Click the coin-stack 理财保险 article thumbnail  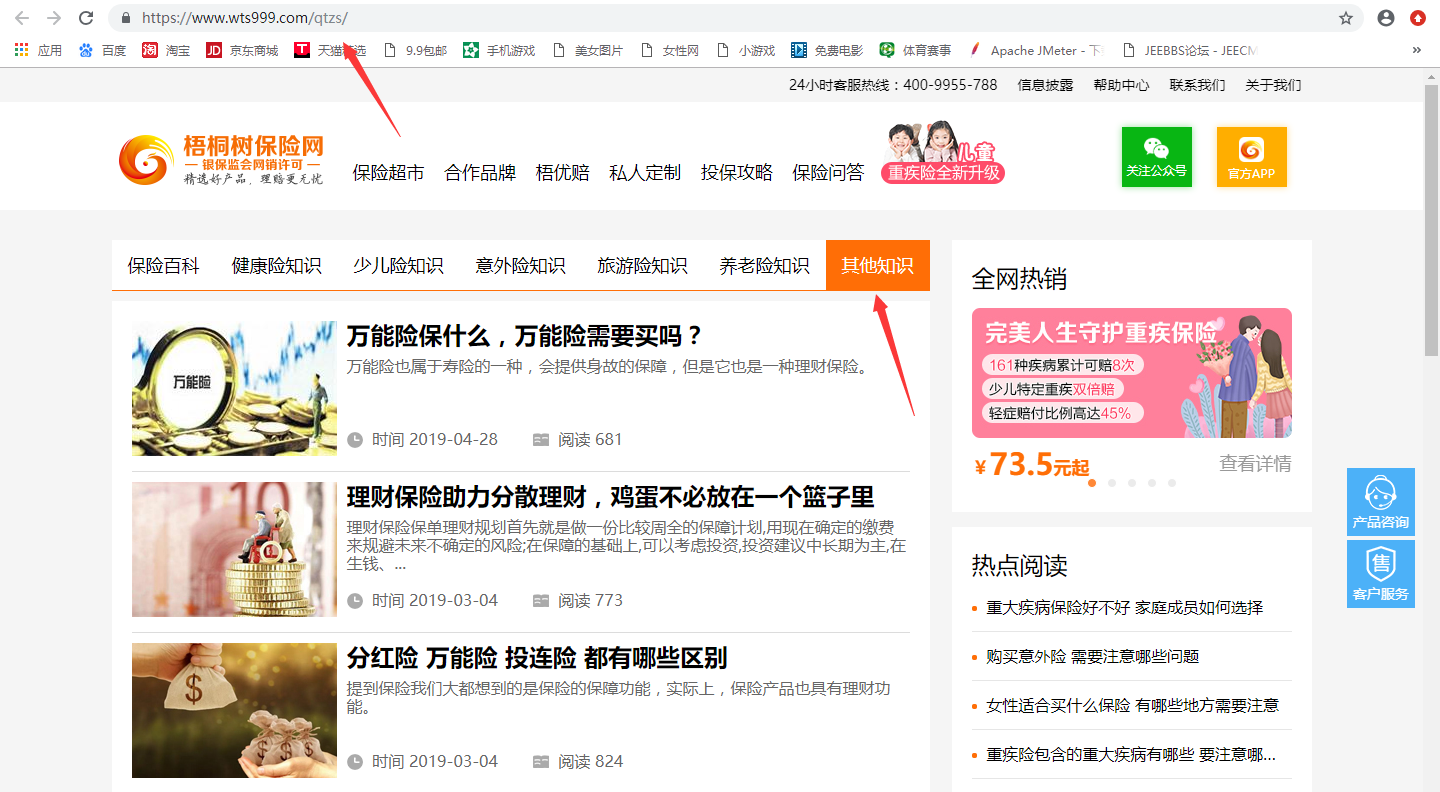point(234,549)
